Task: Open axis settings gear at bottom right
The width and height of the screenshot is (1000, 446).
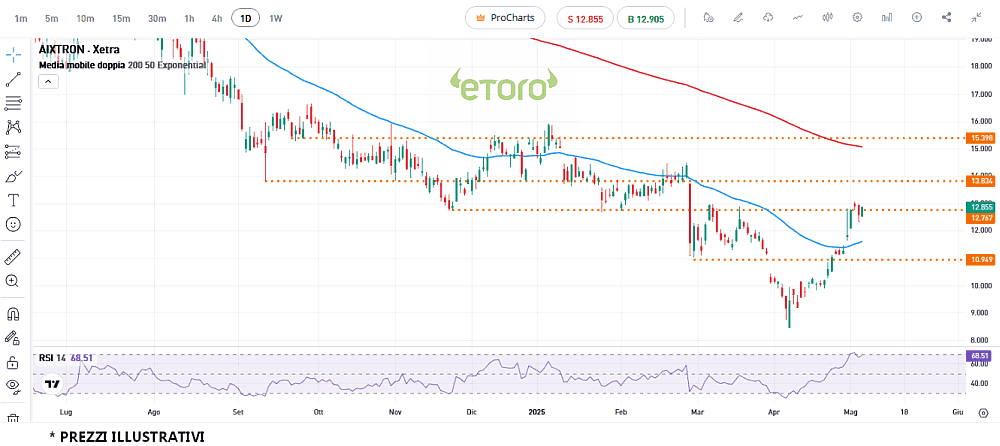Action: 982,413
